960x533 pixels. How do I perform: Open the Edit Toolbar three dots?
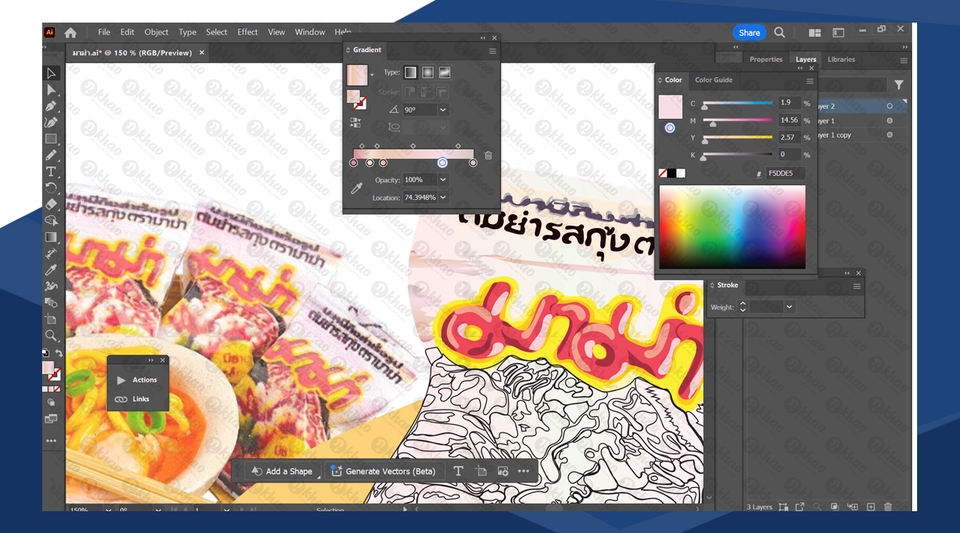[51, 441]
